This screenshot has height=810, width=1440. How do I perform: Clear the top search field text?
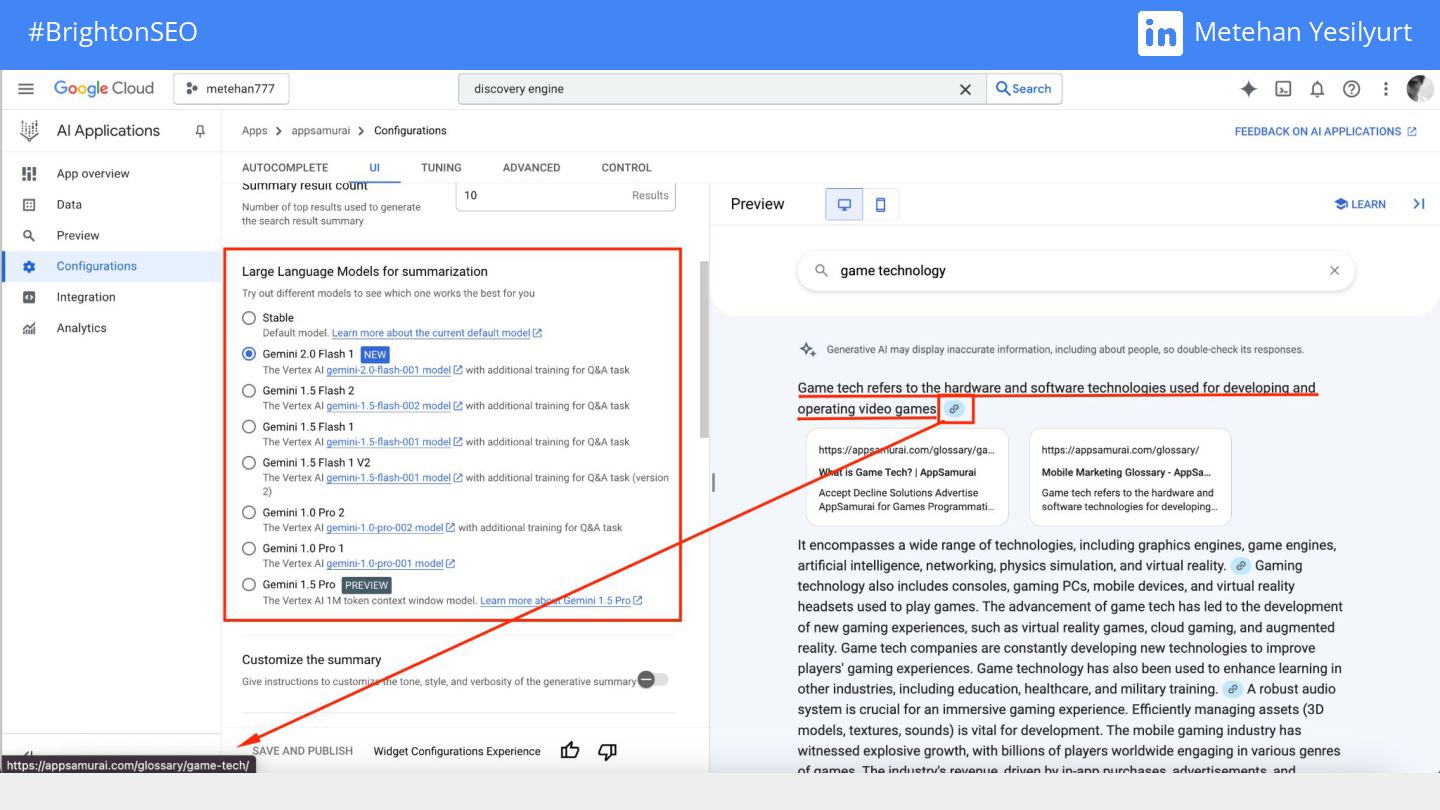(x=965, y=89)
